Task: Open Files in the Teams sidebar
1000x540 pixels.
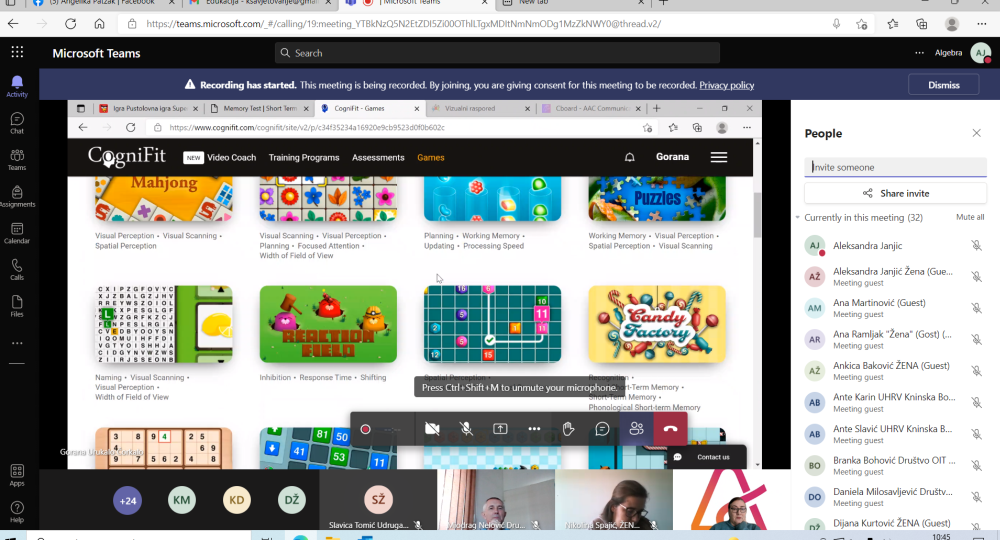Action: [17, 306]
